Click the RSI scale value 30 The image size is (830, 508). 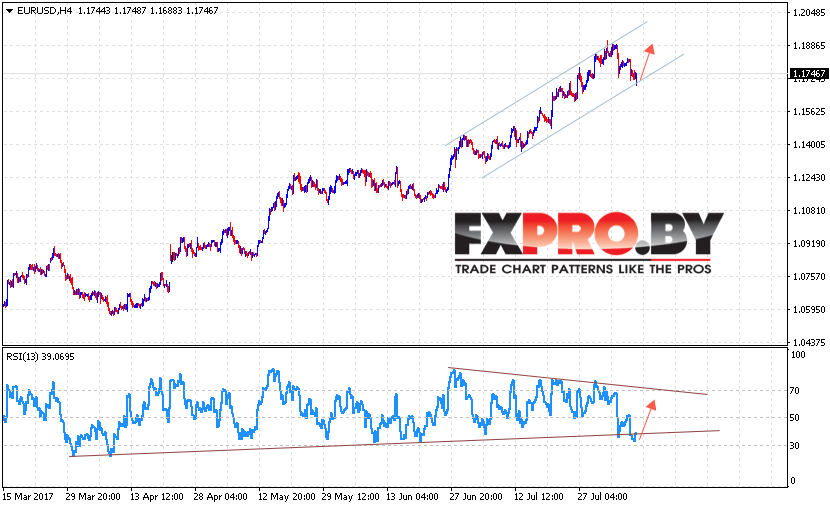(x=795, y=446)
